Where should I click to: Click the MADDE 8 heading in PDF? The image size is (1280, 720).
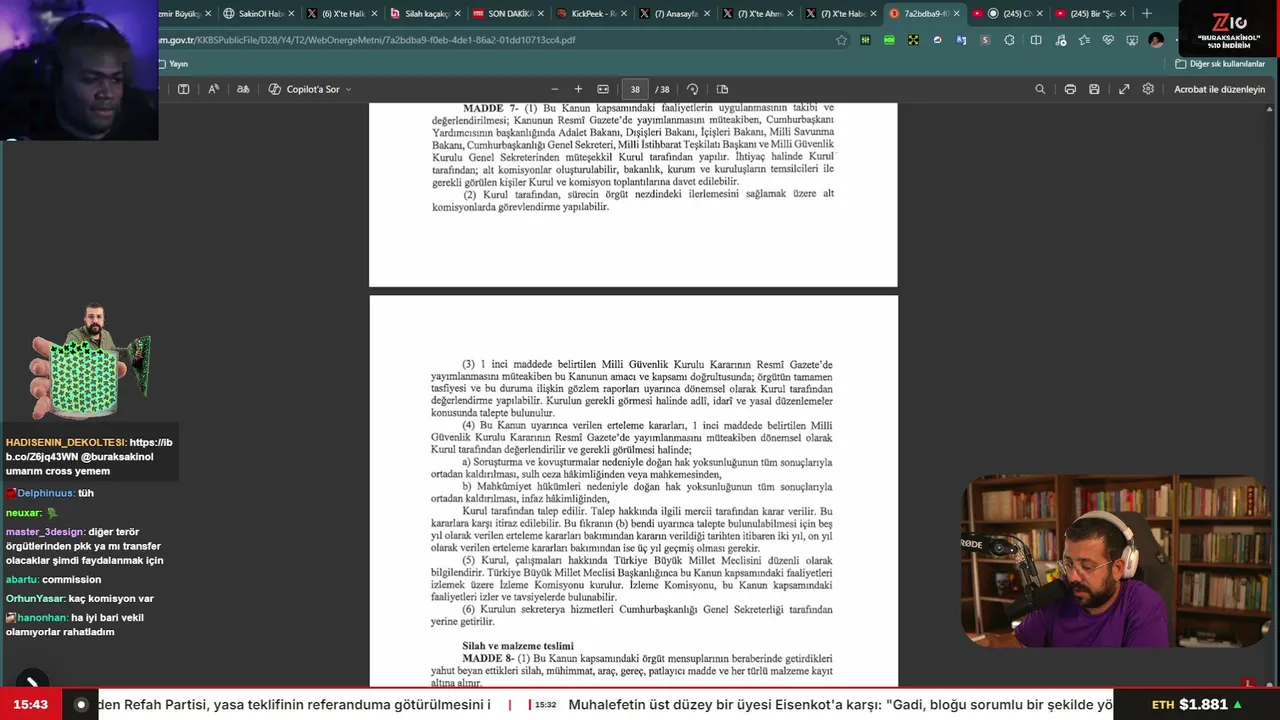tap(488, 658)
